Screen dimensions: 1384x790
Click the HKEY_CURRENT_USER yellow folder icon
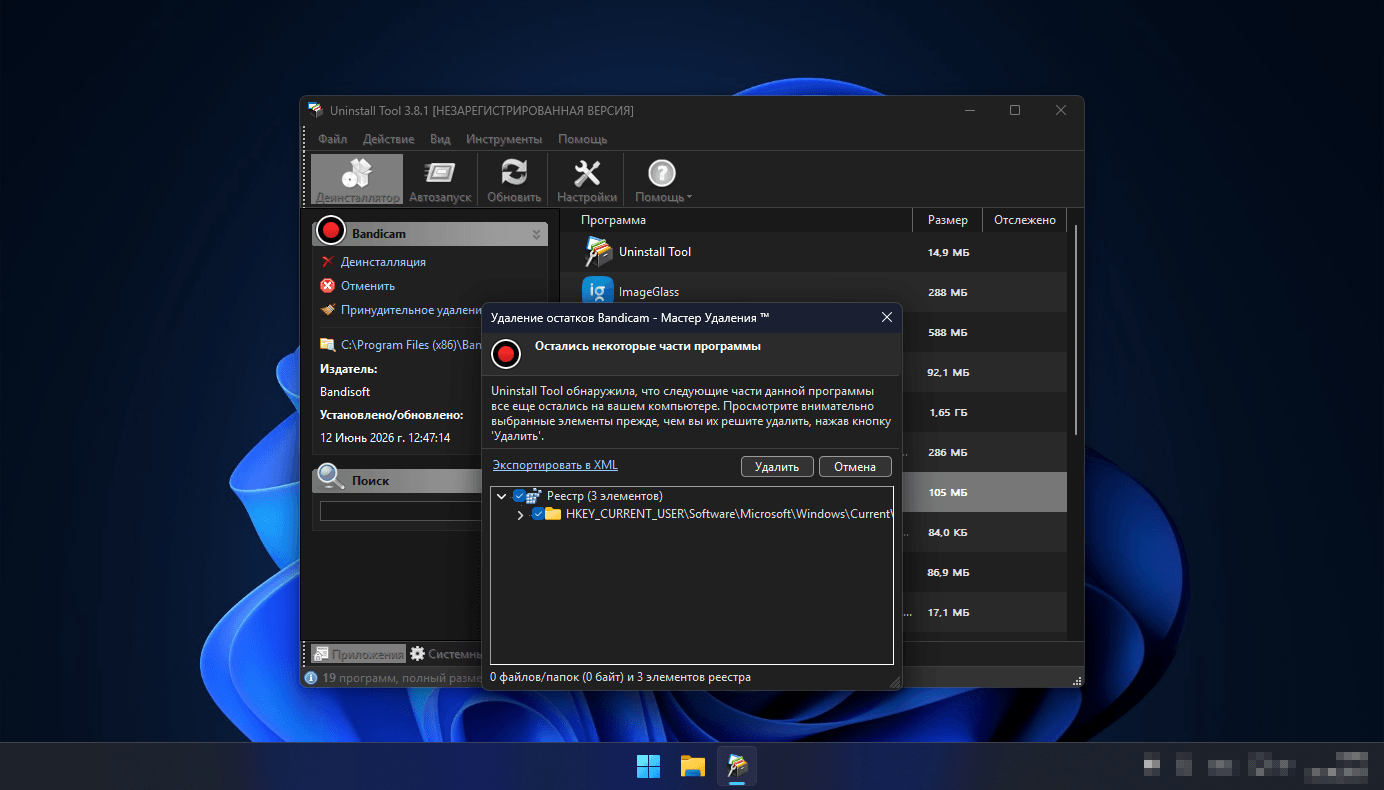tap(553, 514)
